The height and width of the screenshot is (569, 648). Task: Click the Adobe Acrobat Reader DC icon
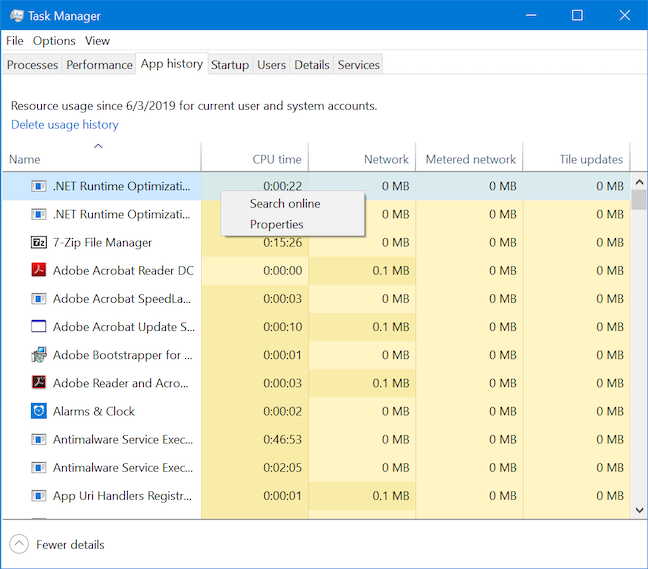(x=38, y=270)
